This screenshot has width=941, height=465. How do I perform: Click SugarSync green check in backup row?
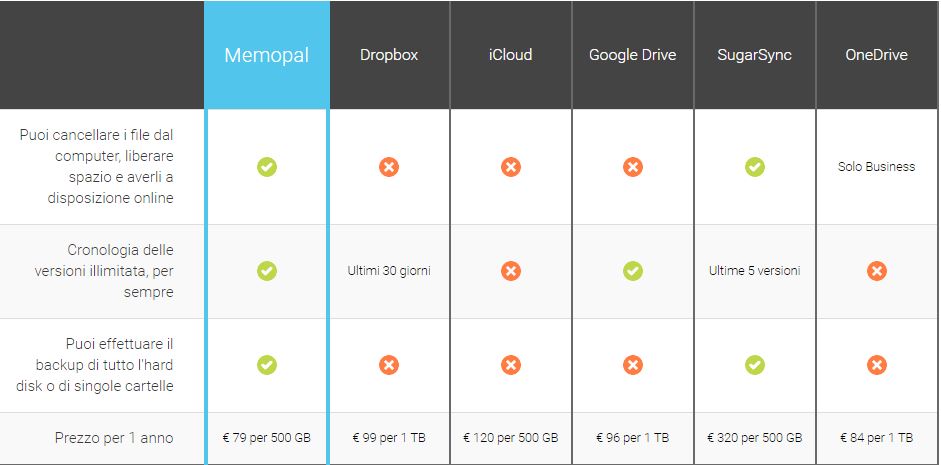754,365
